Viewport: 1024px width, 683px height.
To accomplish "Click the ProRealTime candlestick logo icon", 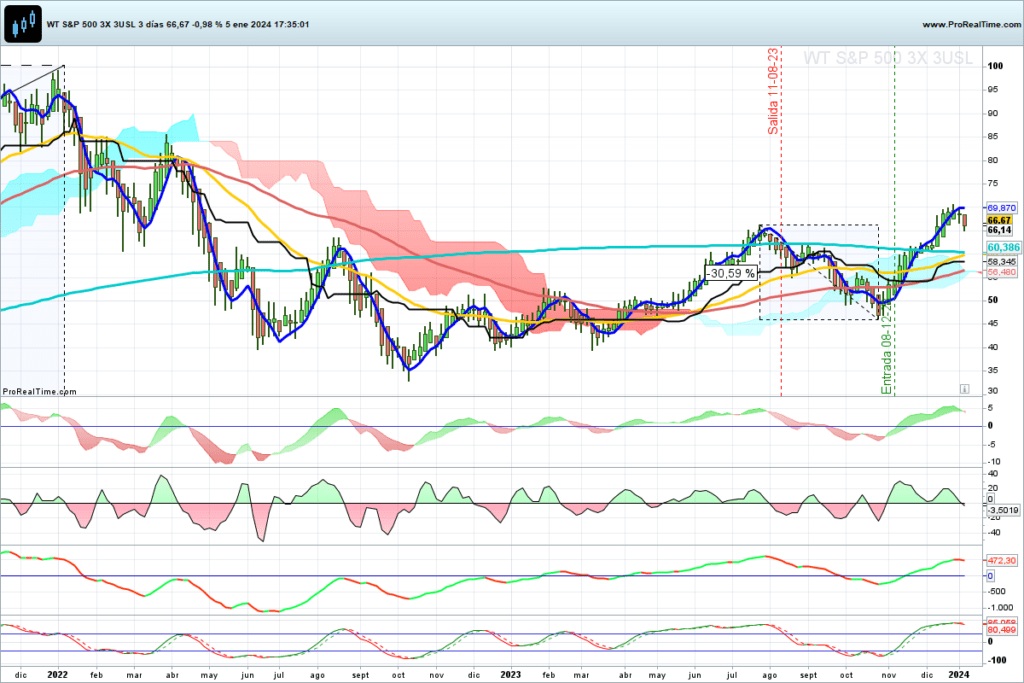I will coord(23,24).
